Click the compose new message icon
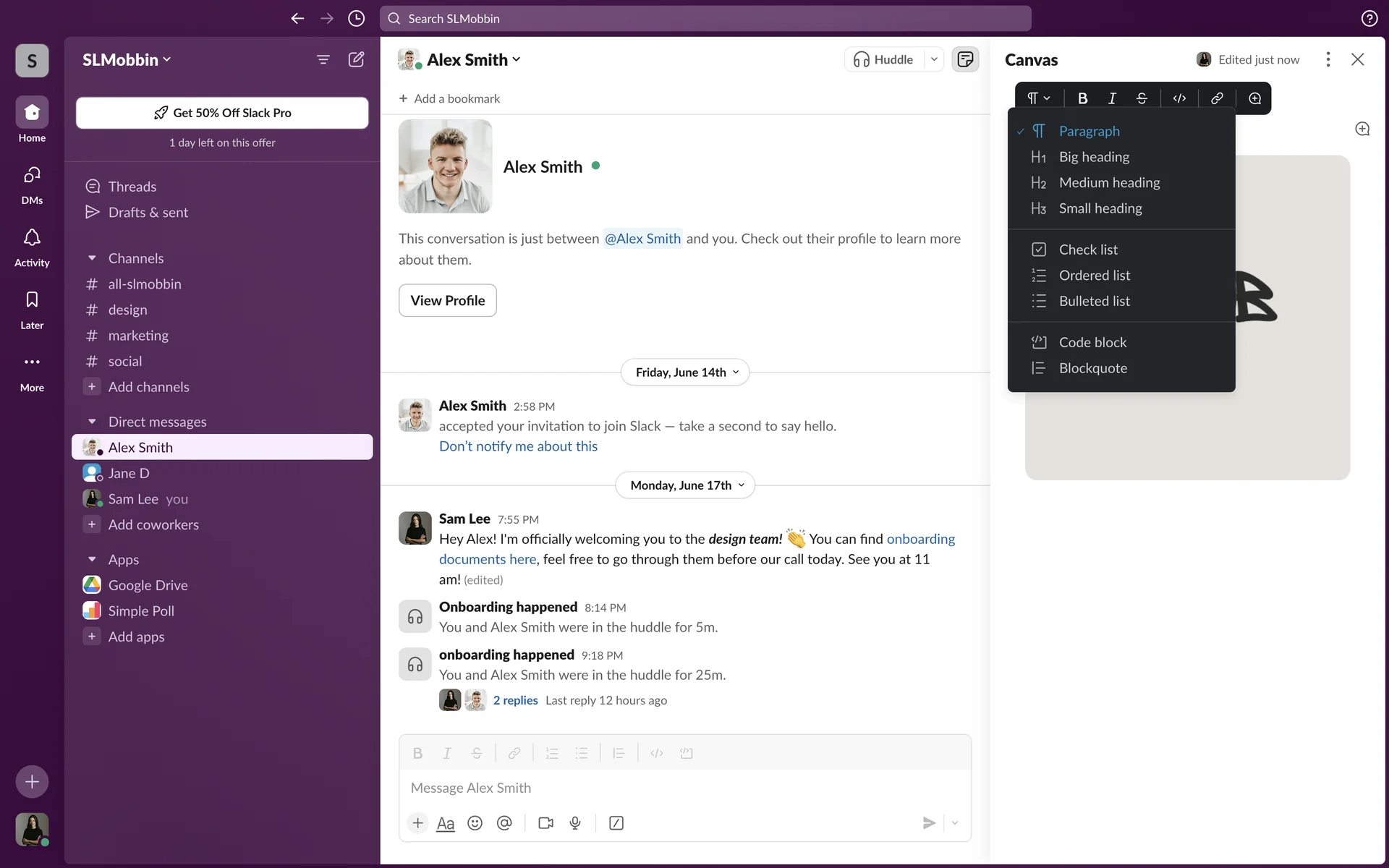 coord(356,59)
